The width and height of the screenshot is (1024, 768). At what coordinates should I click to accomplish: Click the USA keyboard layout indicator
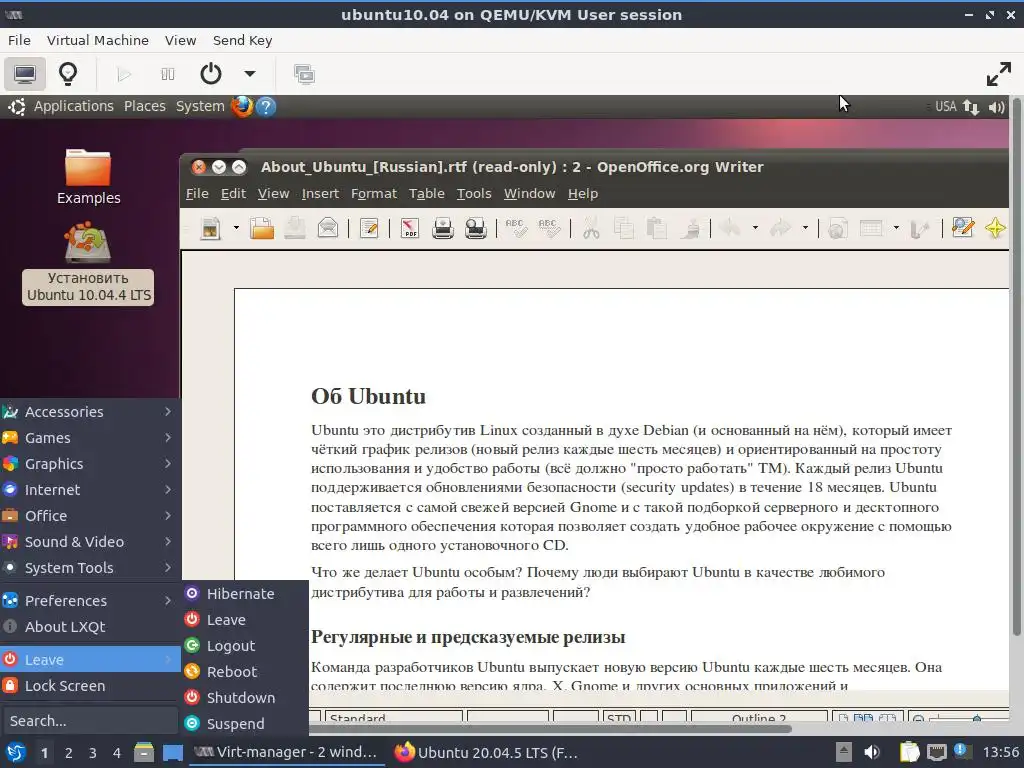945,106
